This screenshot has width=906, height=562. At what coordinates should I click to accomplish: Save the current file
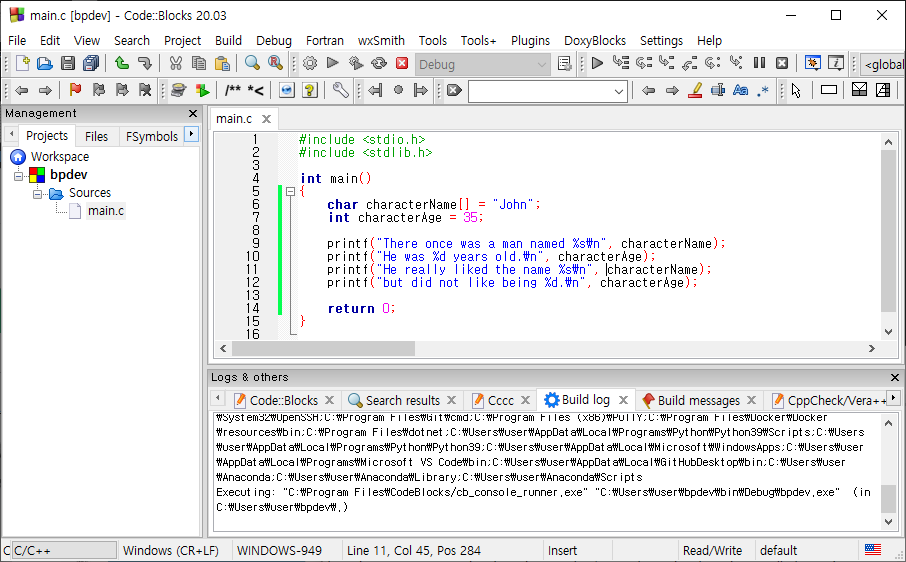(68, 64)
